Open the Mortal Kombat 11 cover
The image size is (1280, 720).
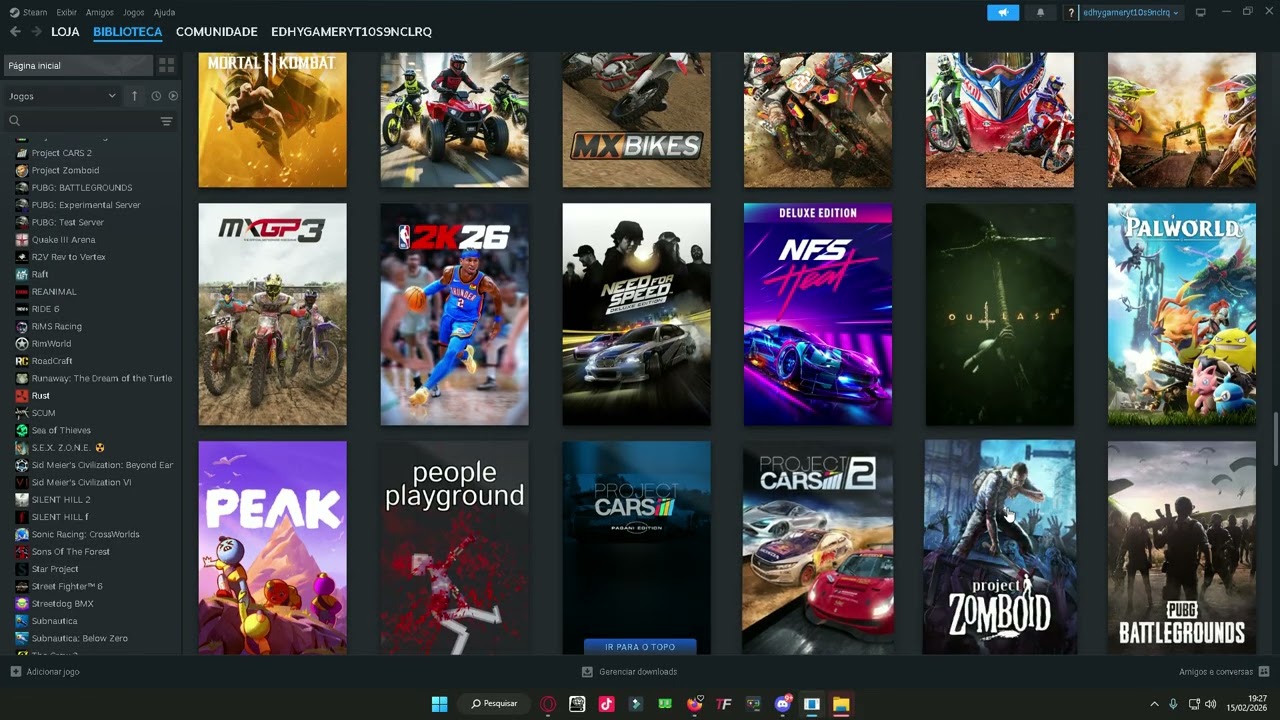point(272,120)
